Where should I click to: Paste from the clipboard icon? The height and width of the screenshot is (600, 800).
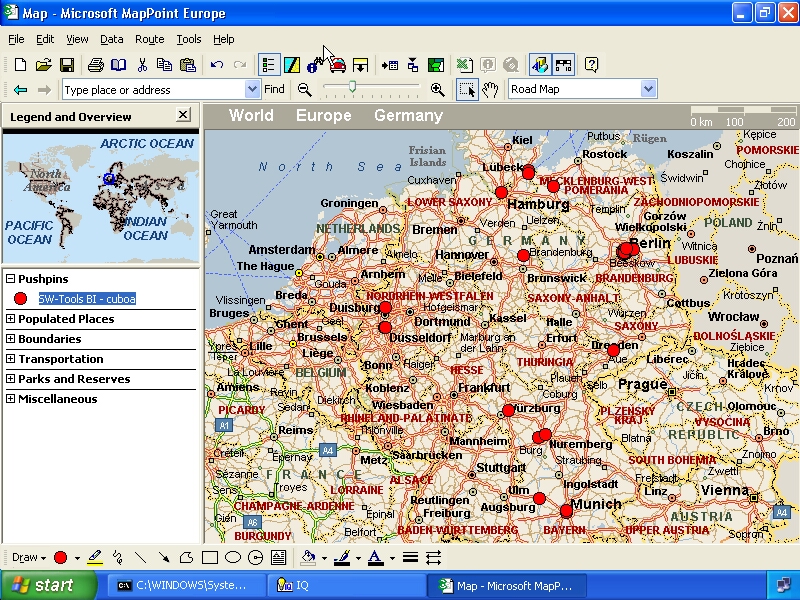pos(188,65)
